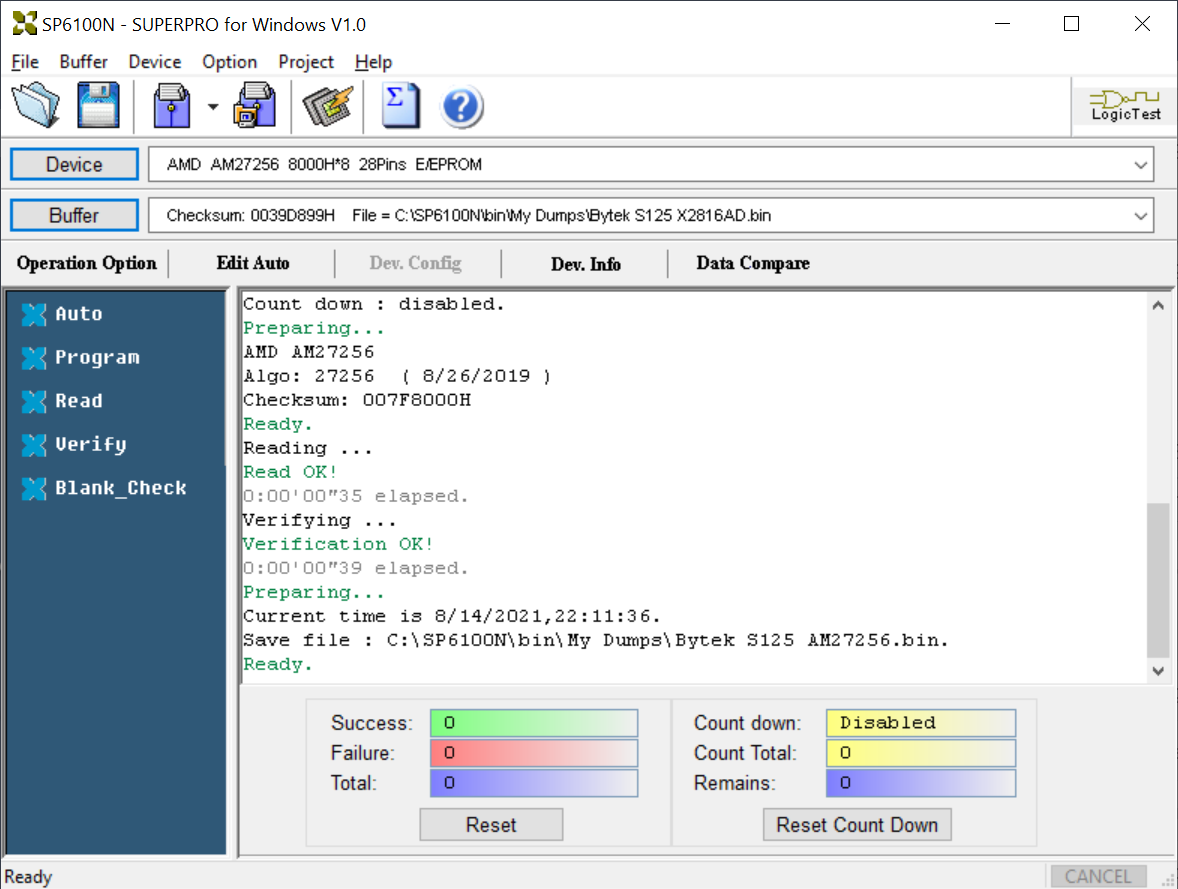Viewport: 1178px width, 889px height.
Task: Click the red Failure count field
Action: tap(533, 753)
